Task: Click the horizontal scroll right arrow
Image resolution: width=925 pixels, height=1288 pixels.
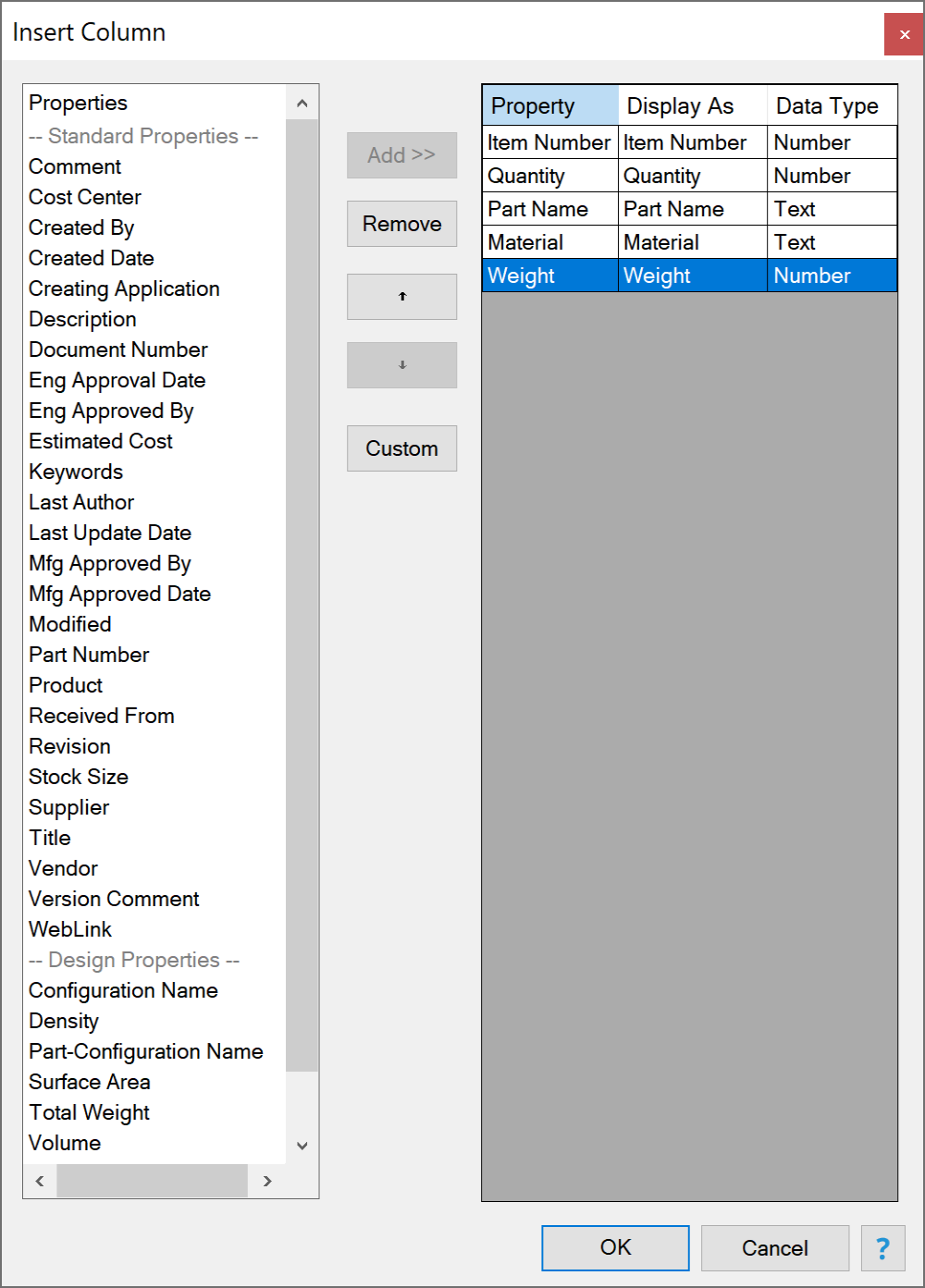Action: point(267,1181)
